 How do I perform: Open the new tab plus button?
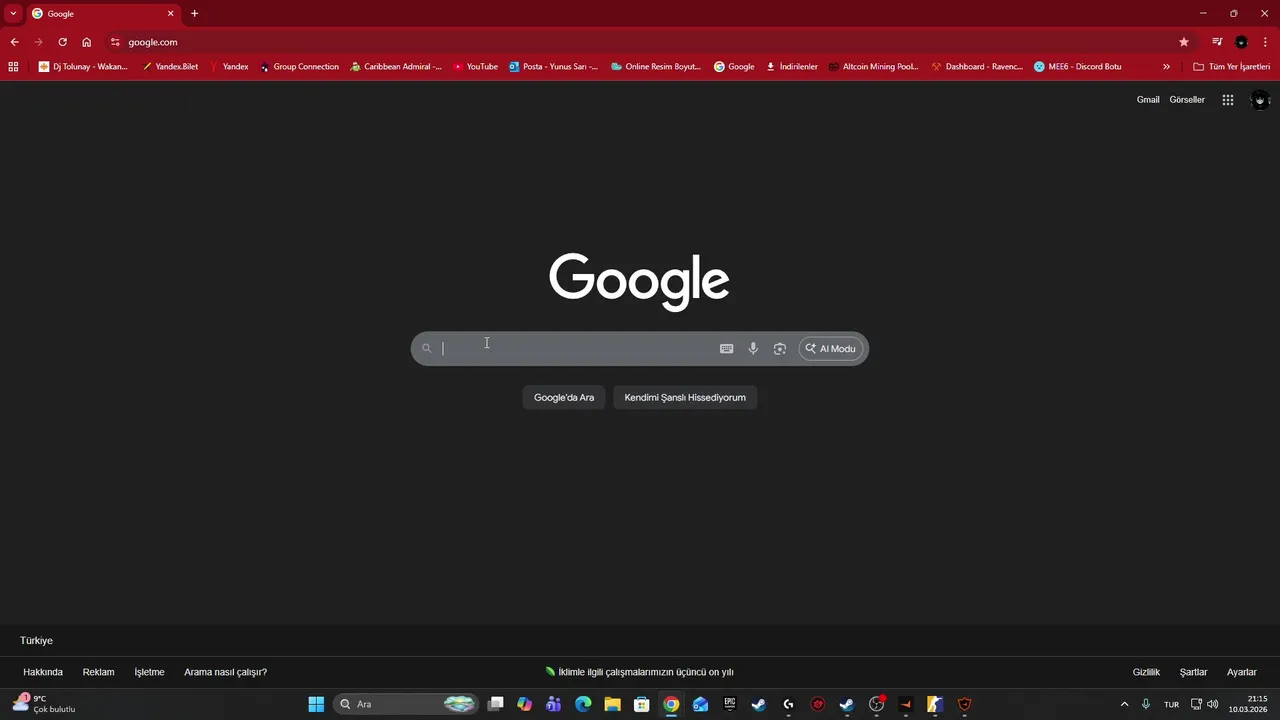point(194,14)
